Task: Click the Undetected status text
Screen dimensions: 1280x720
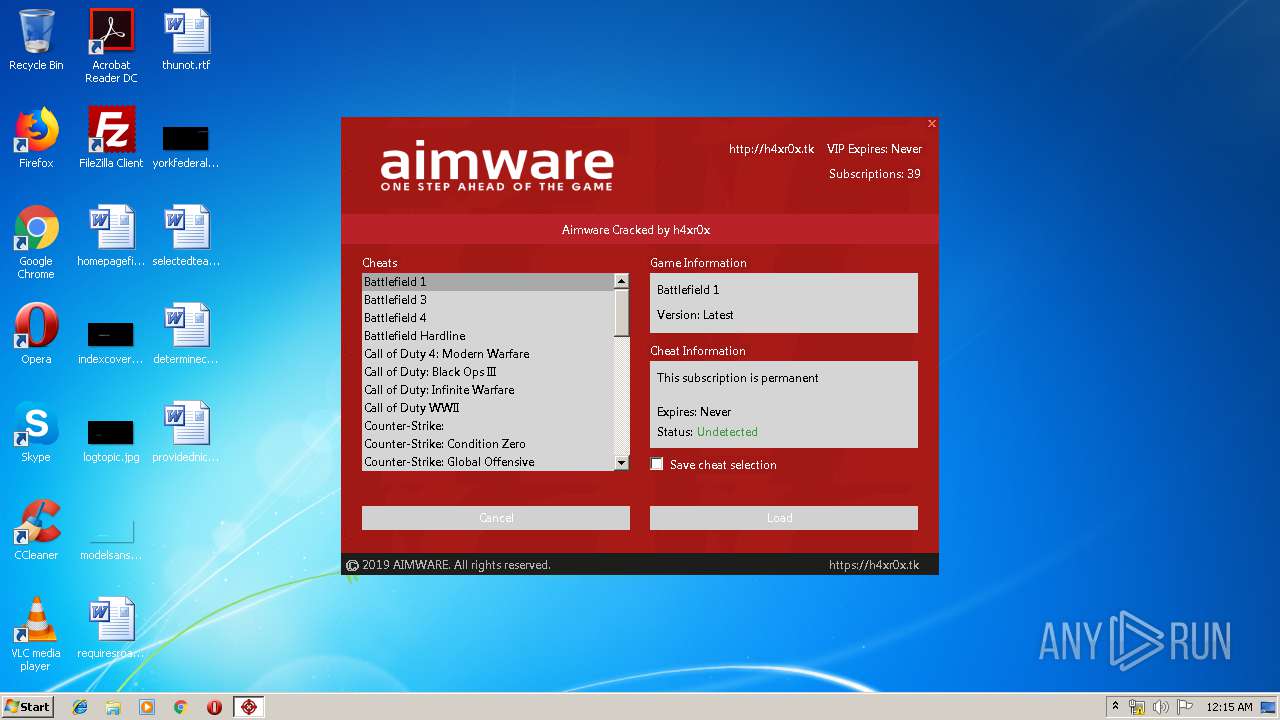Action: coord(727,432)
